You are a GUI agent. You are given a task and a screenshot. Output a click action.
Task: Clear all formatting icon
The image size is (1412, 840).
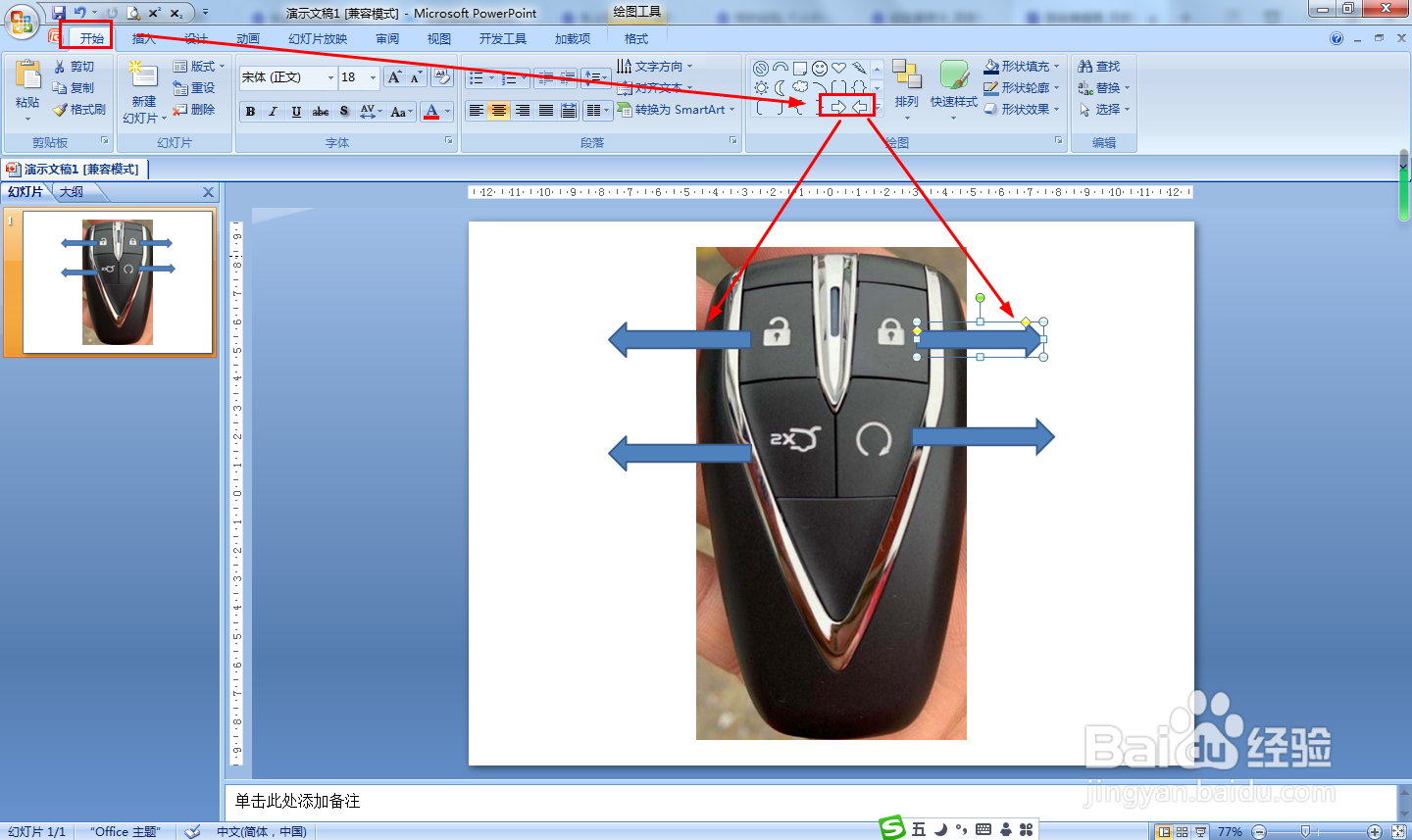(x=442, y=77)
